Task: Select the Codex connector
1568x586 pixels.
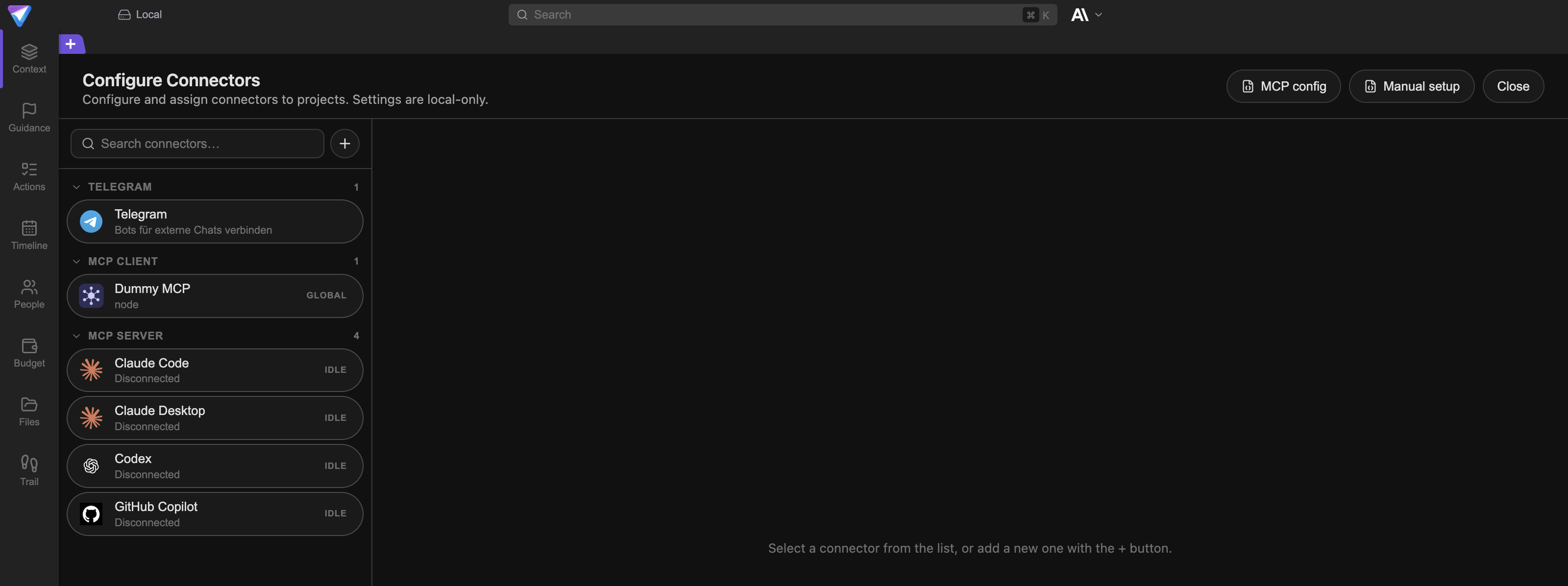Action: pos(215,466)
